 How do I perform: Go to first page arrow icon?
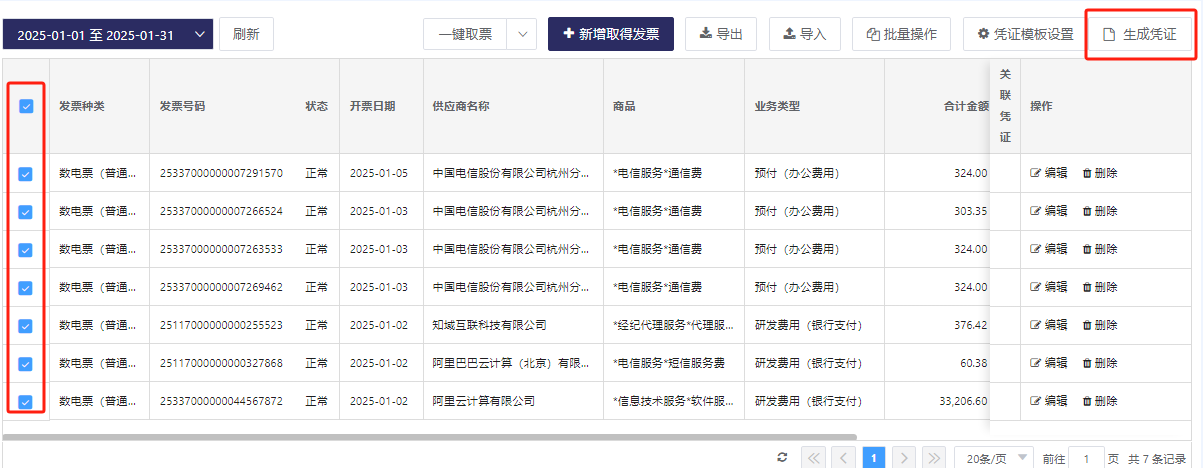[813, 458]
